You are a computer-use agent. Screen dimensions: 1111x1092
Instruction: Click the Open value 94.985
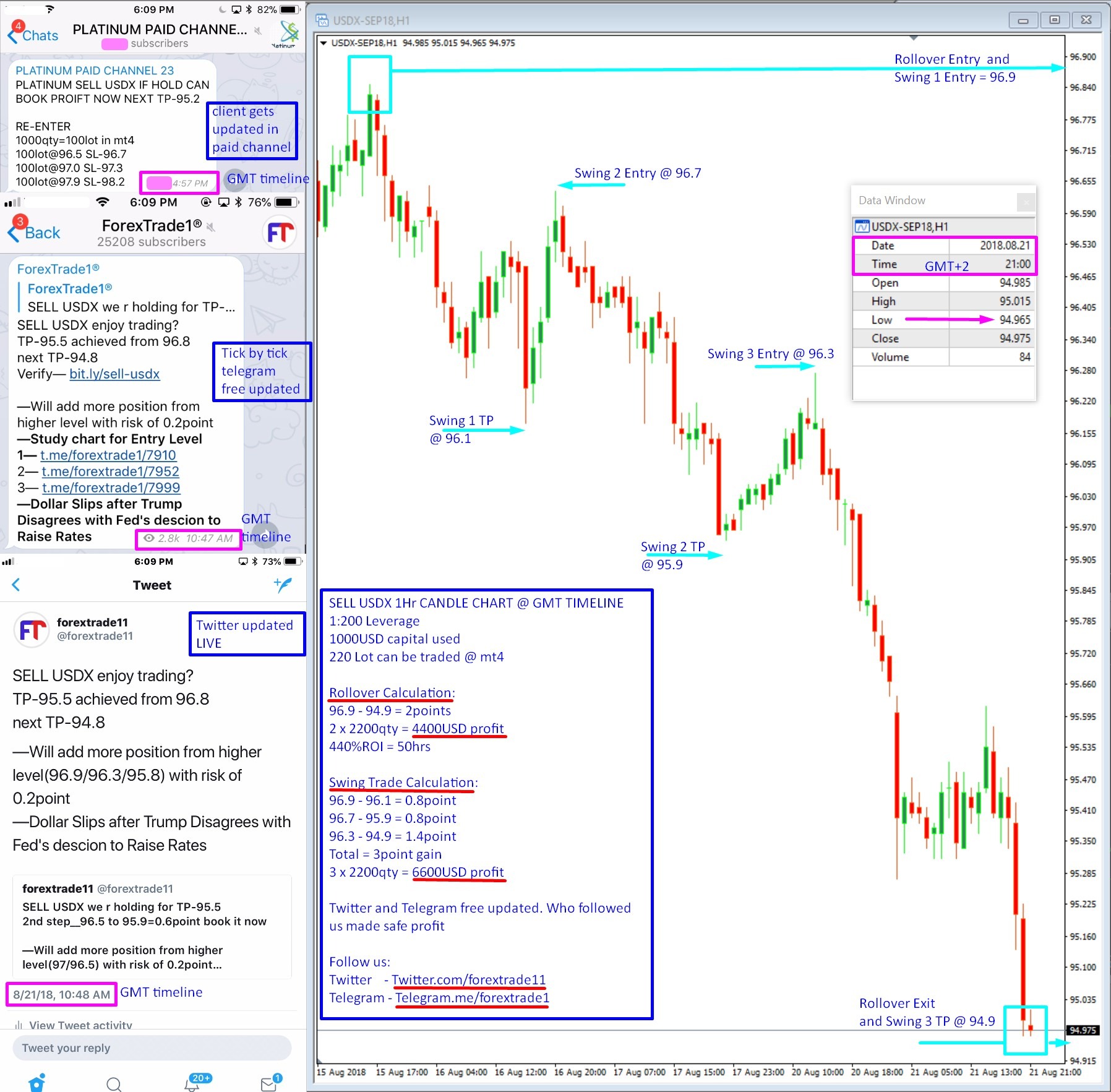point(1014,283)
